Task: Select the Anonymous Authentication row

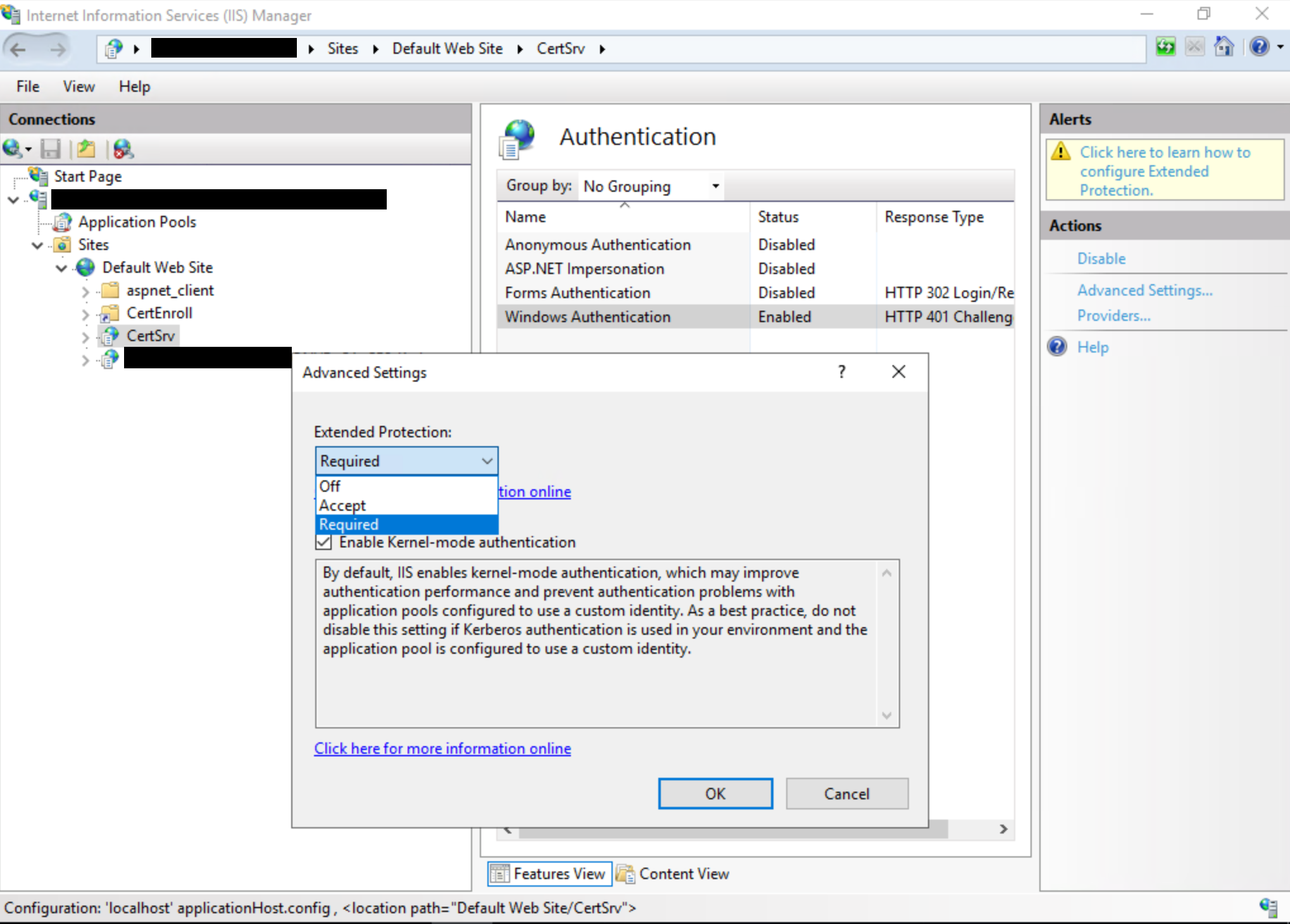Action: point(756,244)
